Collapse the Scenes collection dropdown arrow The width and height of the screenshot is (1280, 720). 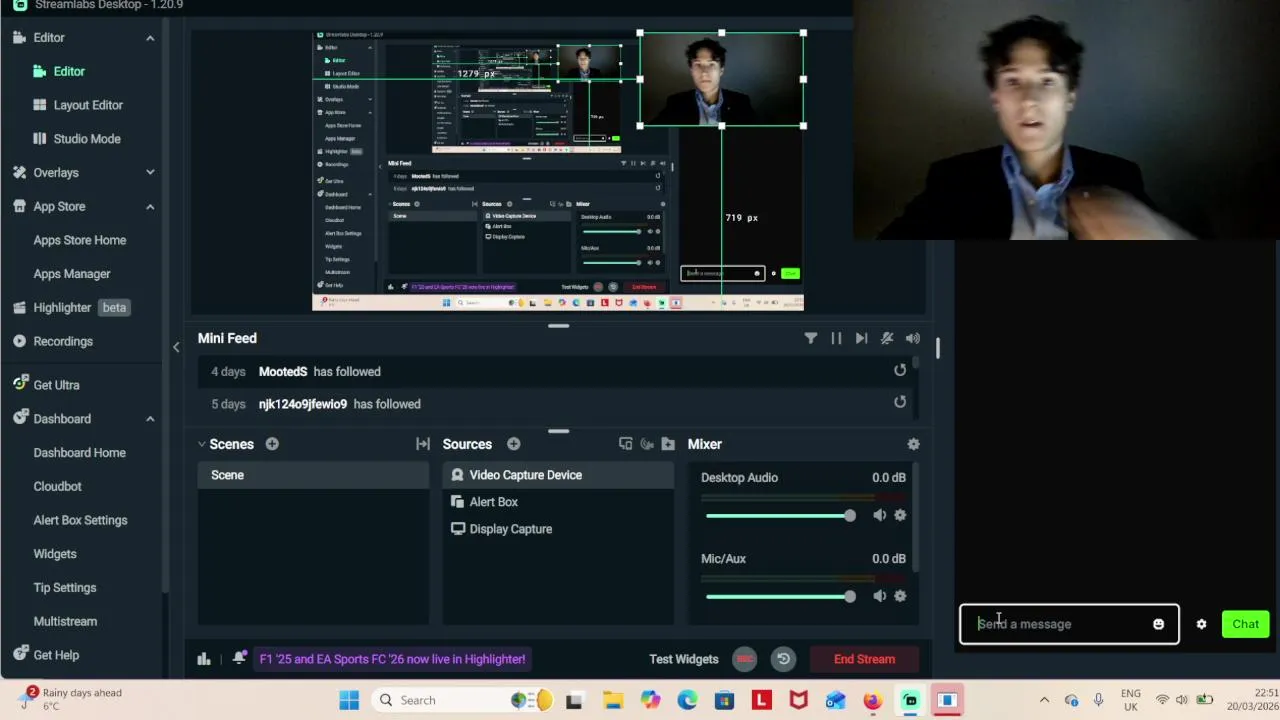click(x=202, y=444)
